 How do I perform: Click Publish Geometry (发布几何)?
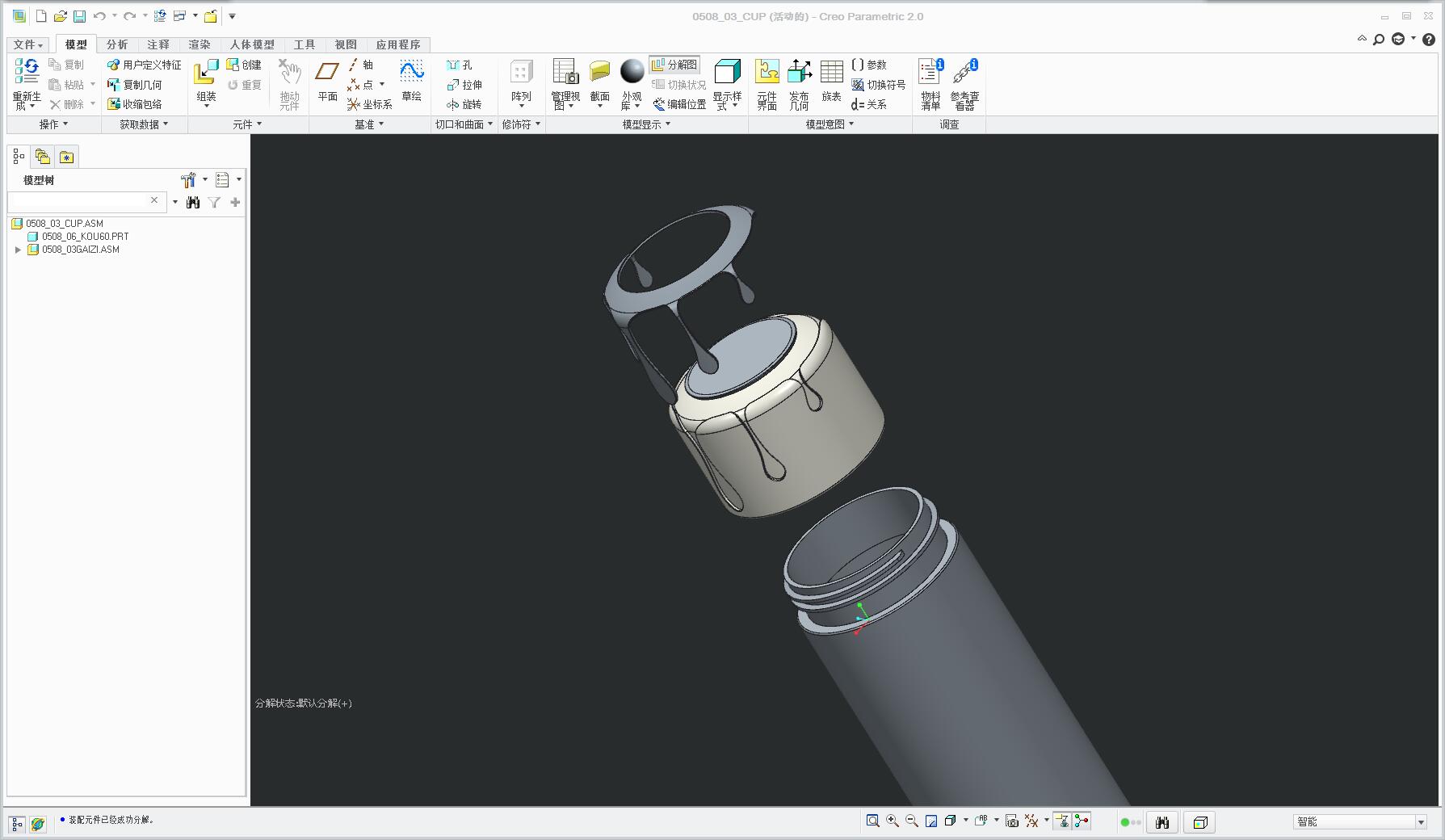pos(799,84)
